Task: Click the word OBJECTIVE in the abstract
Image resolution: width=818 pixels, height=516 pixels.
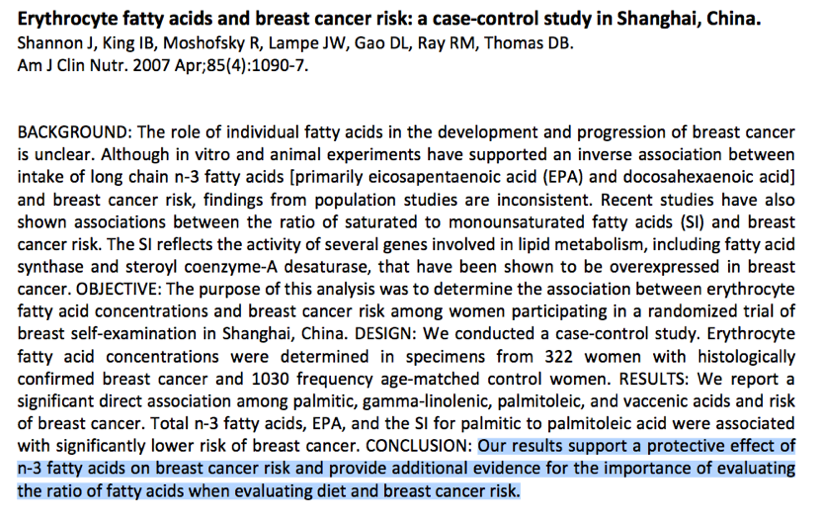Action: click(118, 289)
